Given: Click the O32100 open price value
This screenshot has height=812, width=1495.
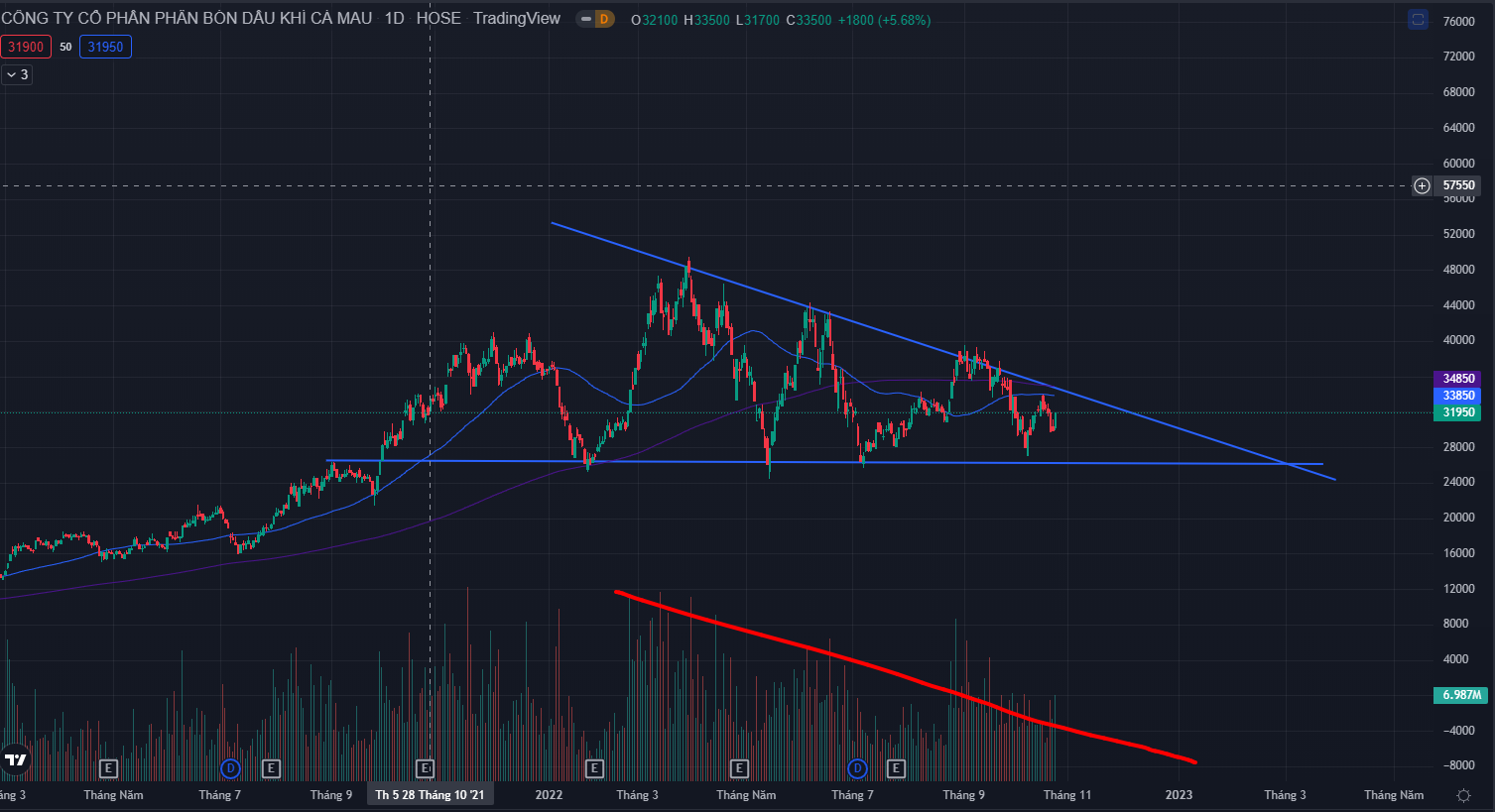Looking at the screenshot, I should 655,20.
